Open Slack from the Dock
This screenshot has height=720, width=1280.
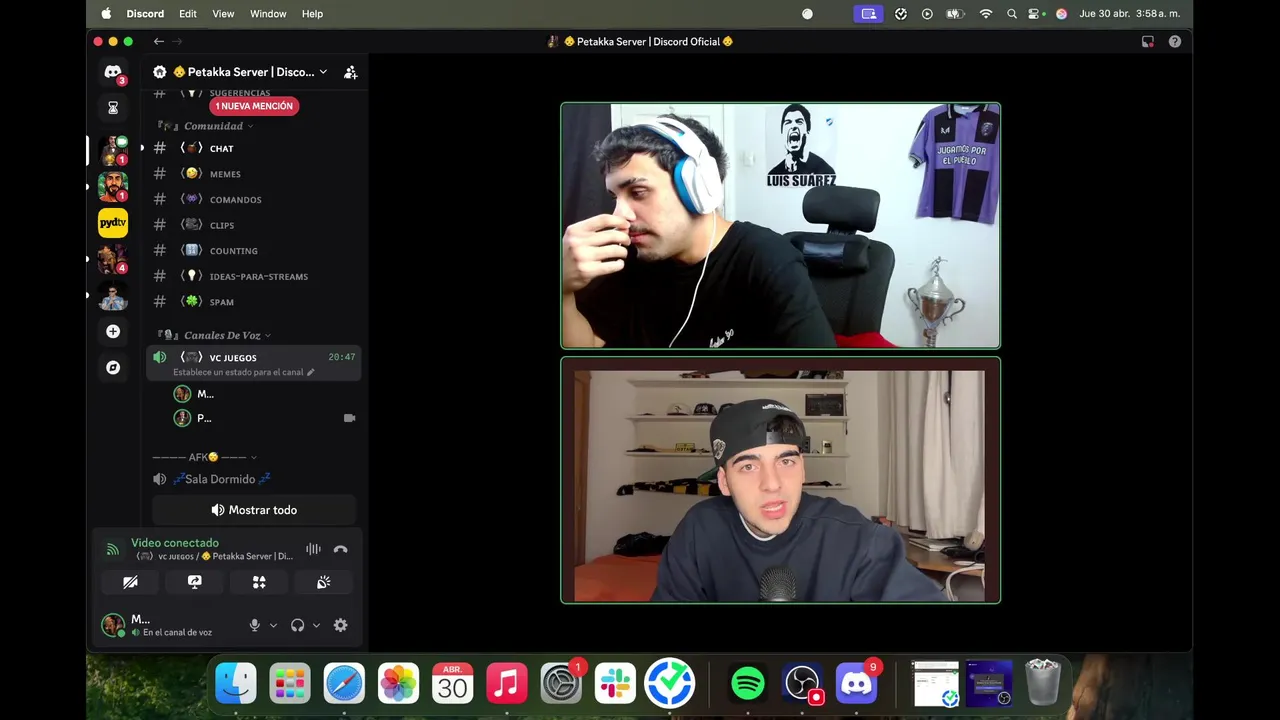[615, 684]
